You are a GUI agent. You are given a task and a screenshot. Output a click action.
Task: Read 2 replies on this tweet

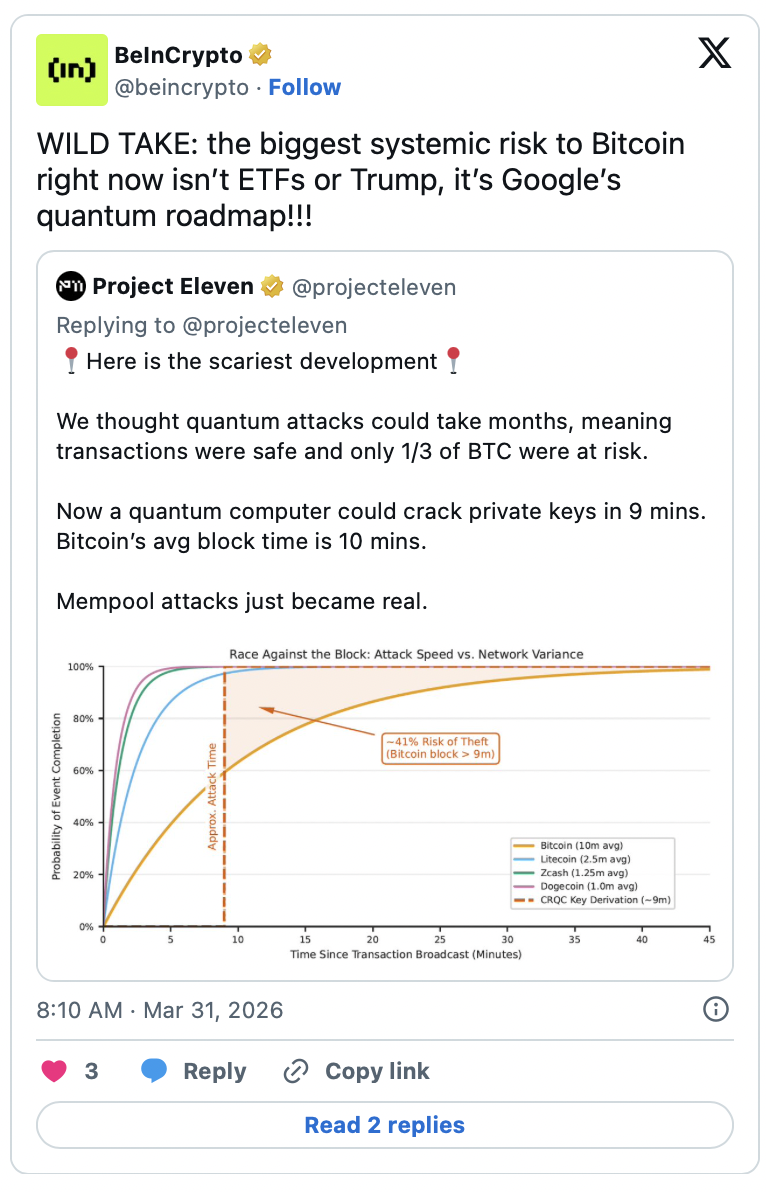[x=384, y=1125]
